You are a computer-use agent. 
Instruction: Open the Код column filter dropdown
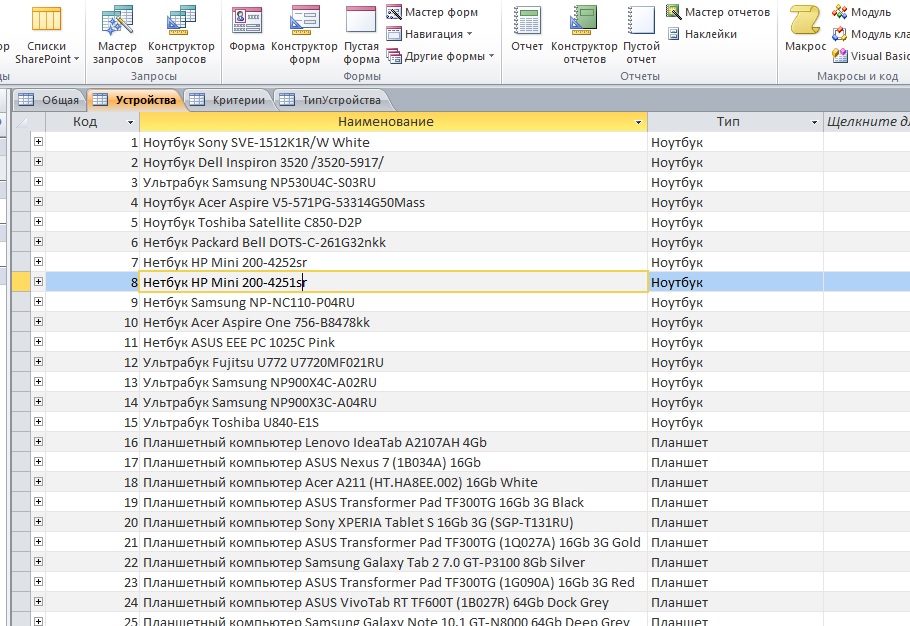click(130, 122)
